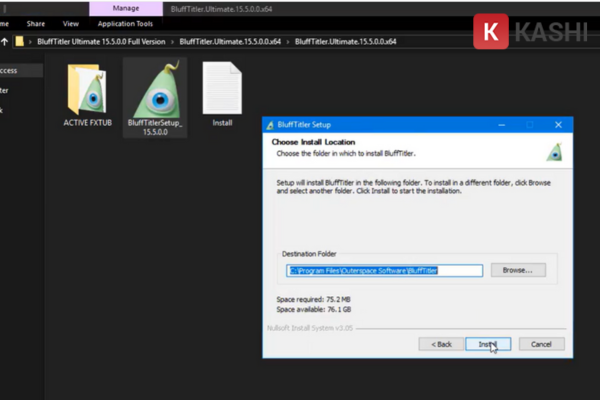Expand chevron before last BluffTitler.Ultimate.15.5.0.0.x64 breadcrumb

click(288, 42)
